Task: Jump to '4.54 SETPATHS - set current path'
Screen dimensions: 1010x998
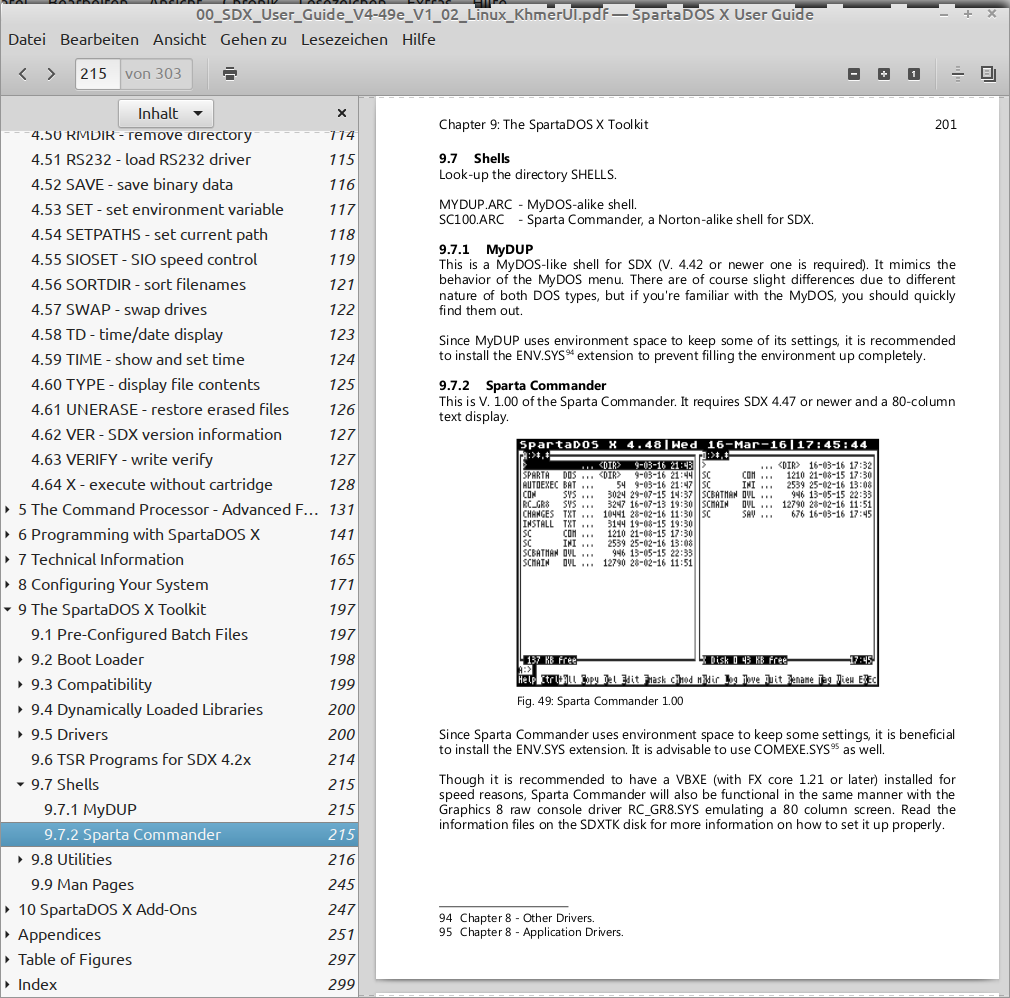Action: tap(179, 235)
